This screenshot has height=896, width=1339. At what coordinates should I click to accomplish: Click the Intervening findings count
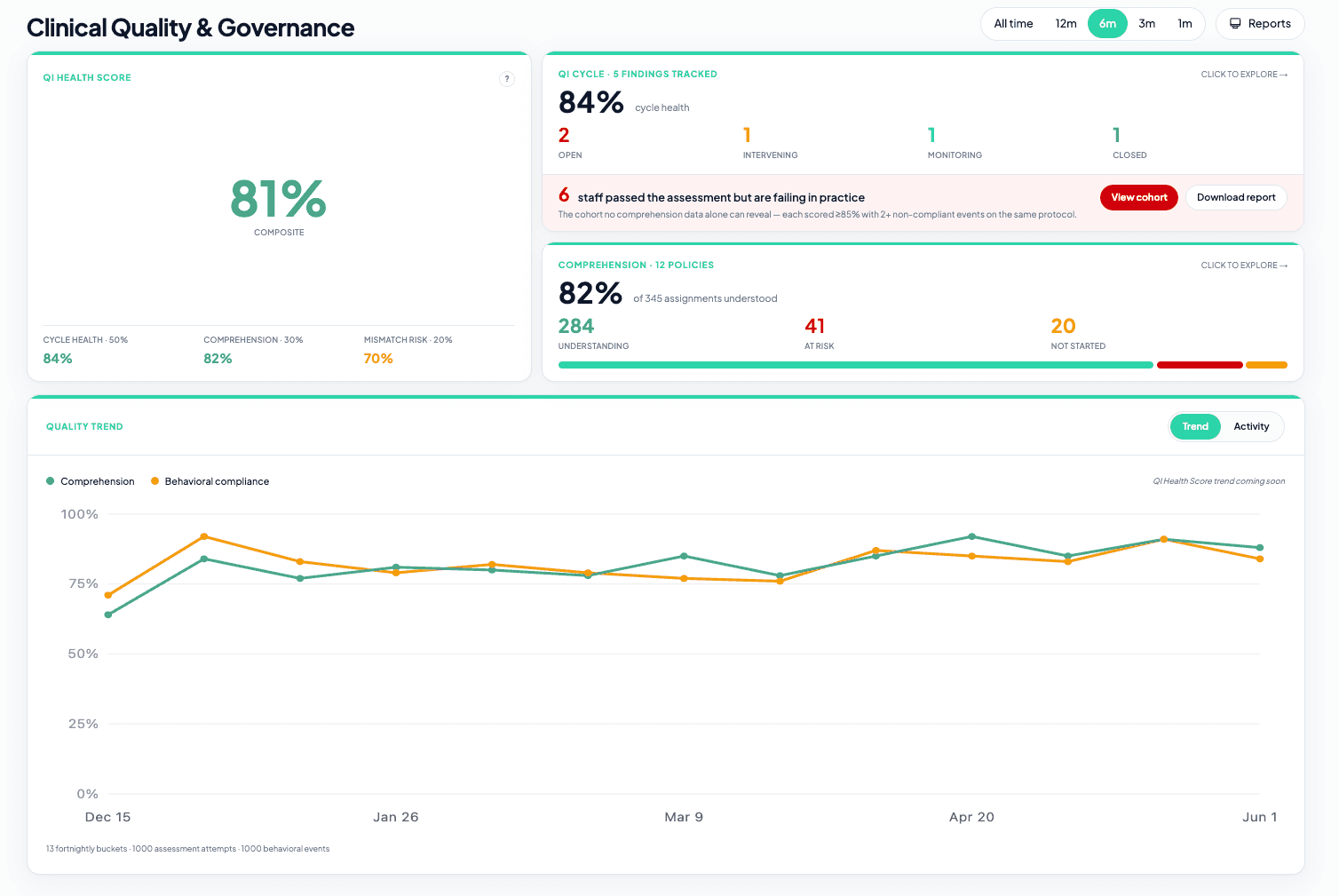pyautogui.click(x=747, y=135)
